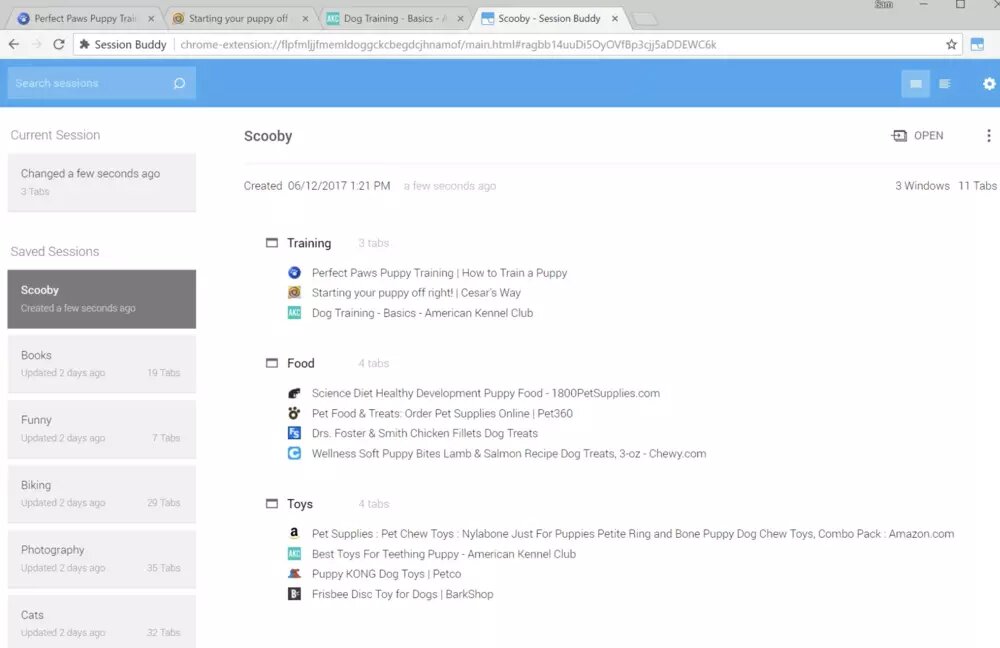
Task: Click the Session Buddy extension toolbar icon
Action: pyautogui.click(x=977, y=44)
